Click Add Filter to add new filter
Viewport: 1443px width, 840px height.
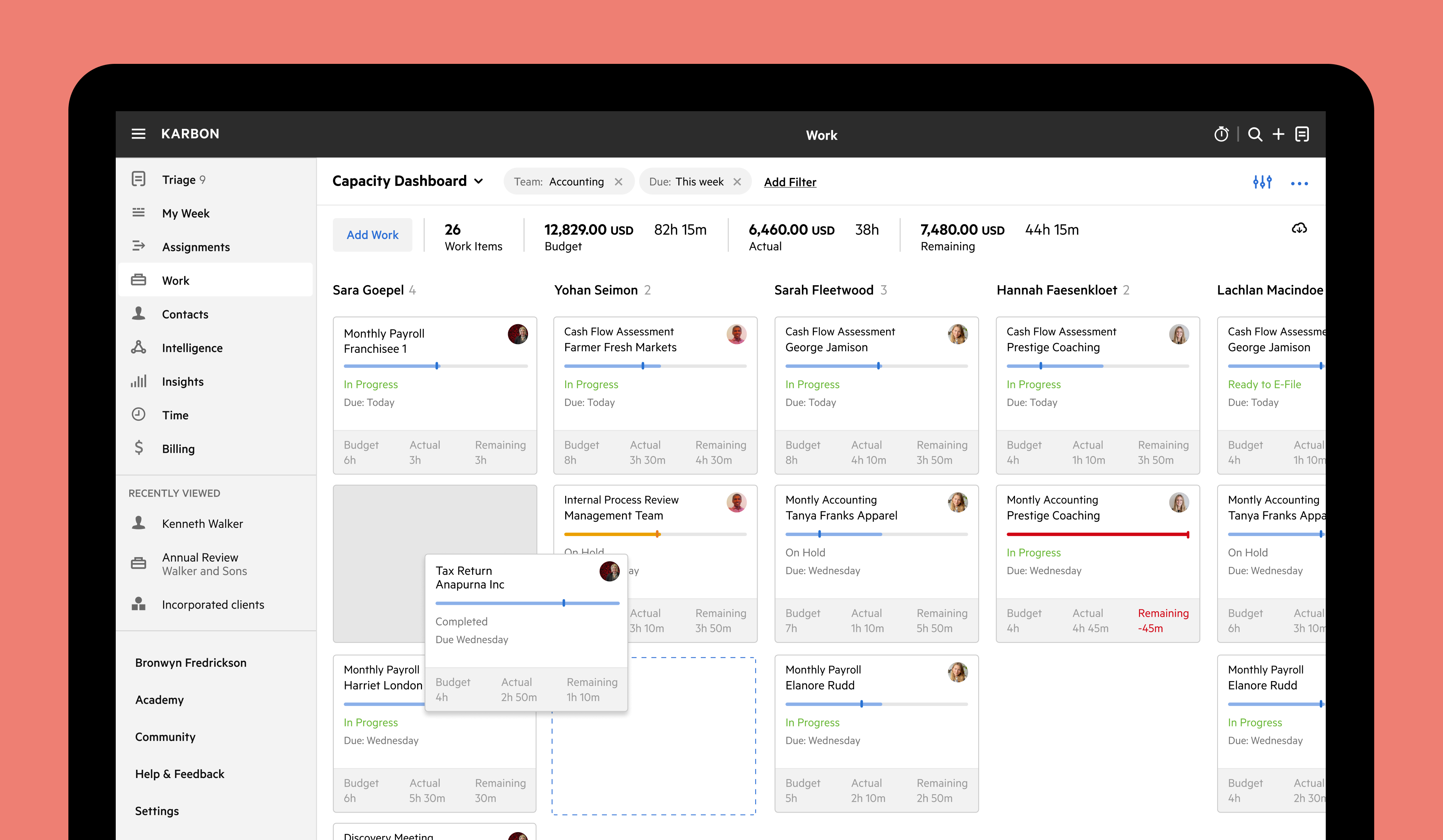(x=790, y=182)
